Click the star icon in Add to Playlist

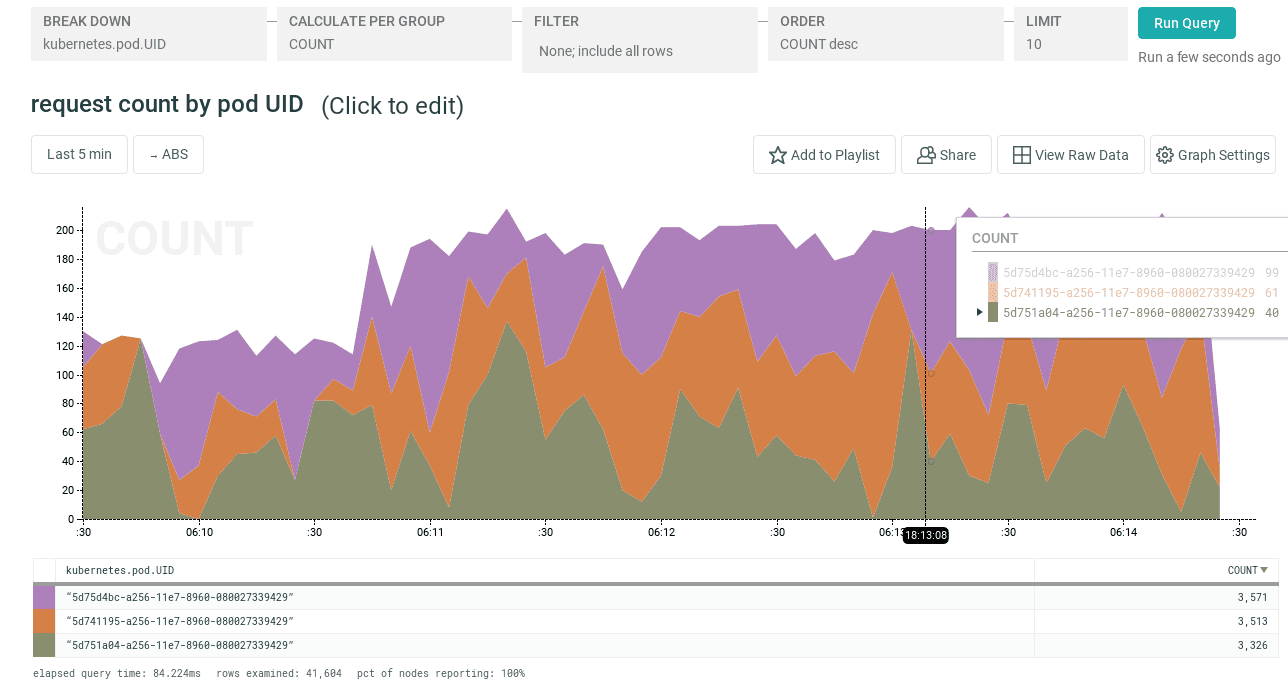pos(777,155)
